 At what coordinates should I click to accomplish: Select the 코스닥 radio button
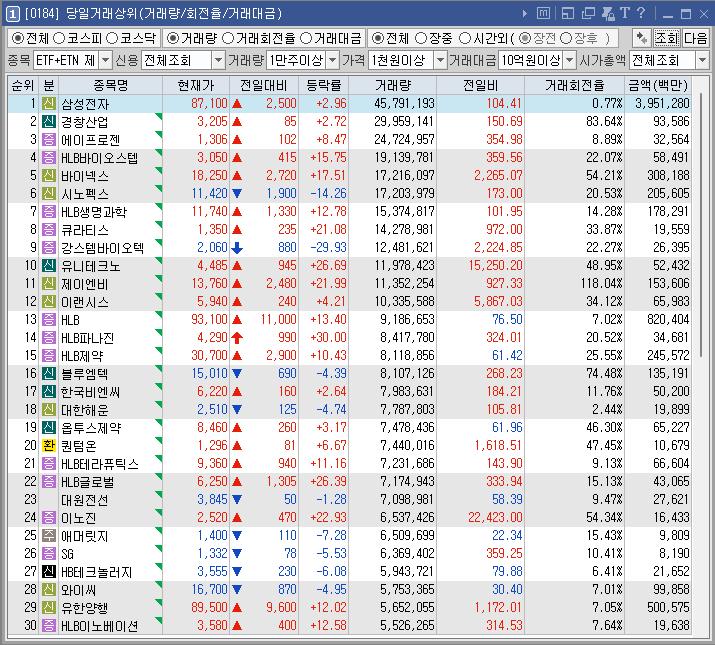[112, 38]
